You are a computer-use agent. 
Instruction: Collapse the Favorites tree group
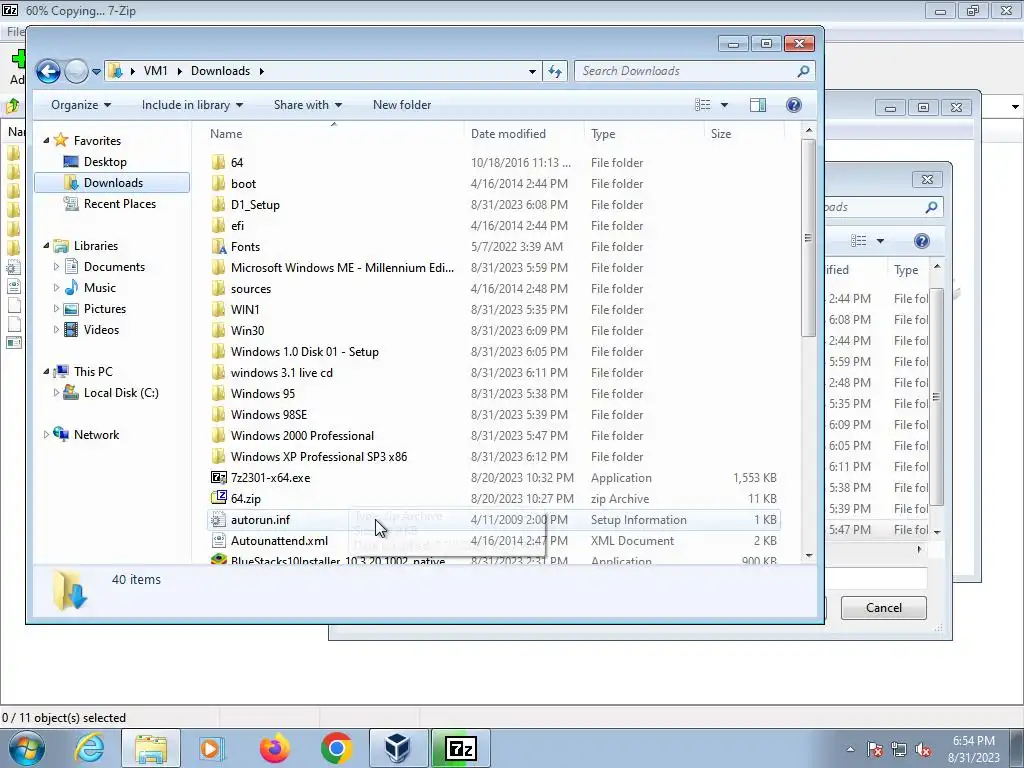46,140
